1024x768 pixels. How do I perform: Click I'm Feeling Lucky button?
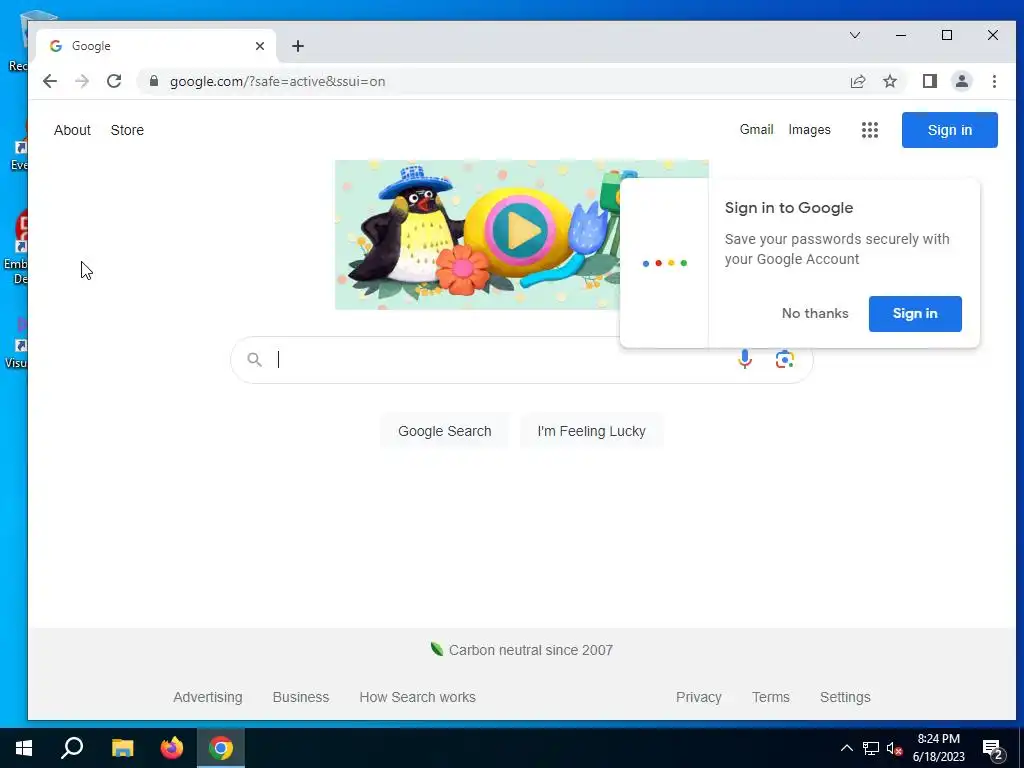point(592,431)
